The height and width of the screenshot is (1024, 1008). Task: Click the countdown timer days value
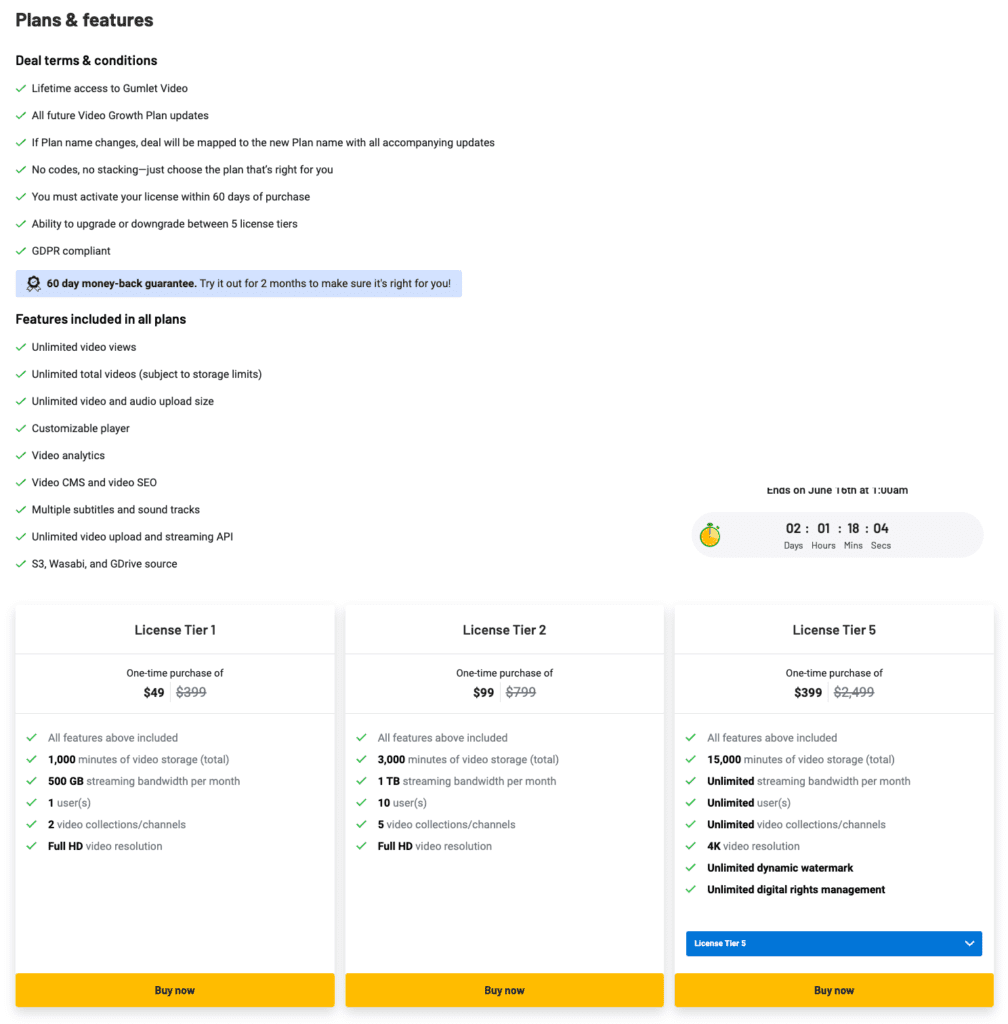[x=793, y=528]
